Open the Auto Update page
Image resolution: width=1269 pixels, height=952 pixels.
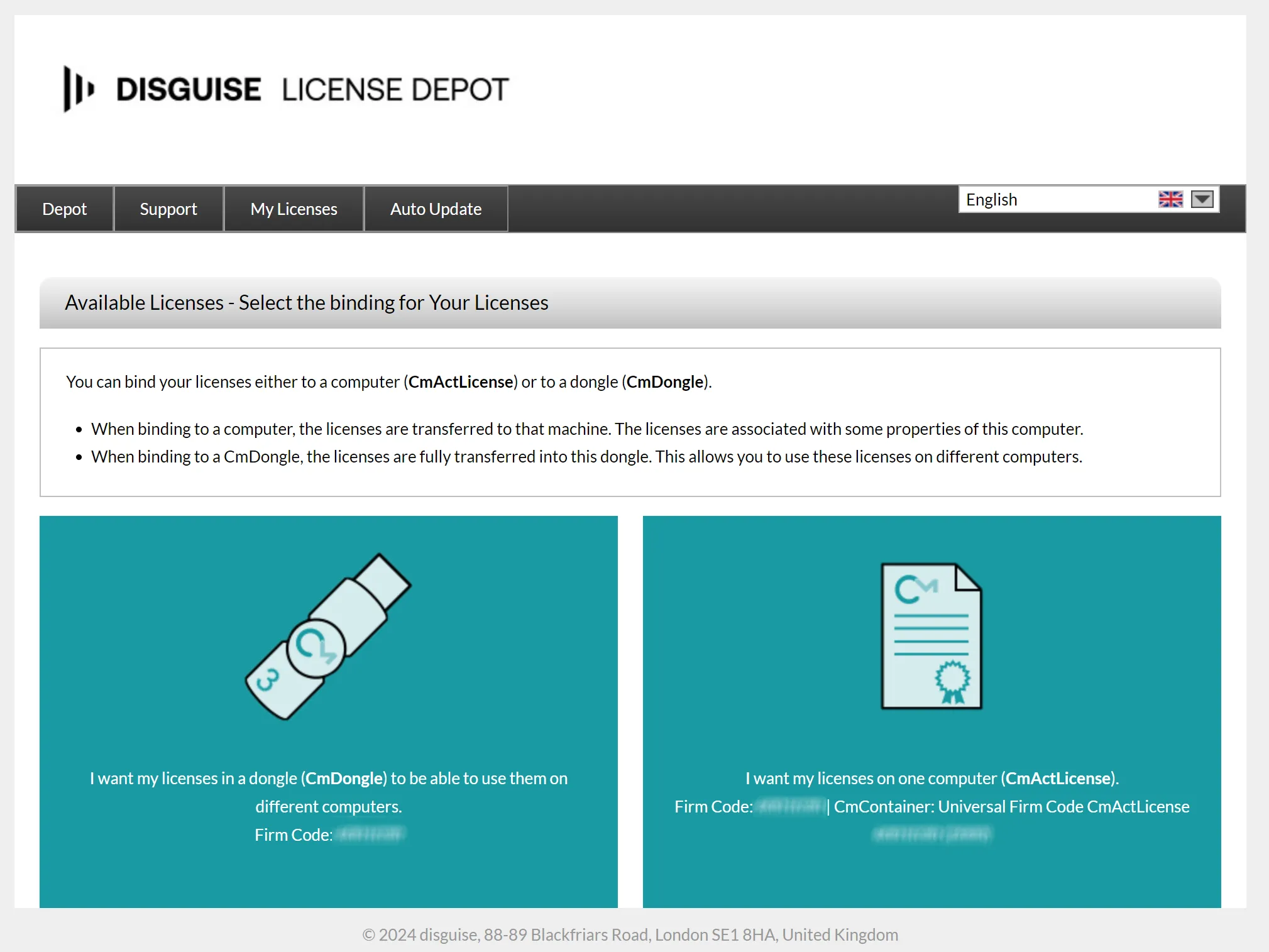(436, 208)
